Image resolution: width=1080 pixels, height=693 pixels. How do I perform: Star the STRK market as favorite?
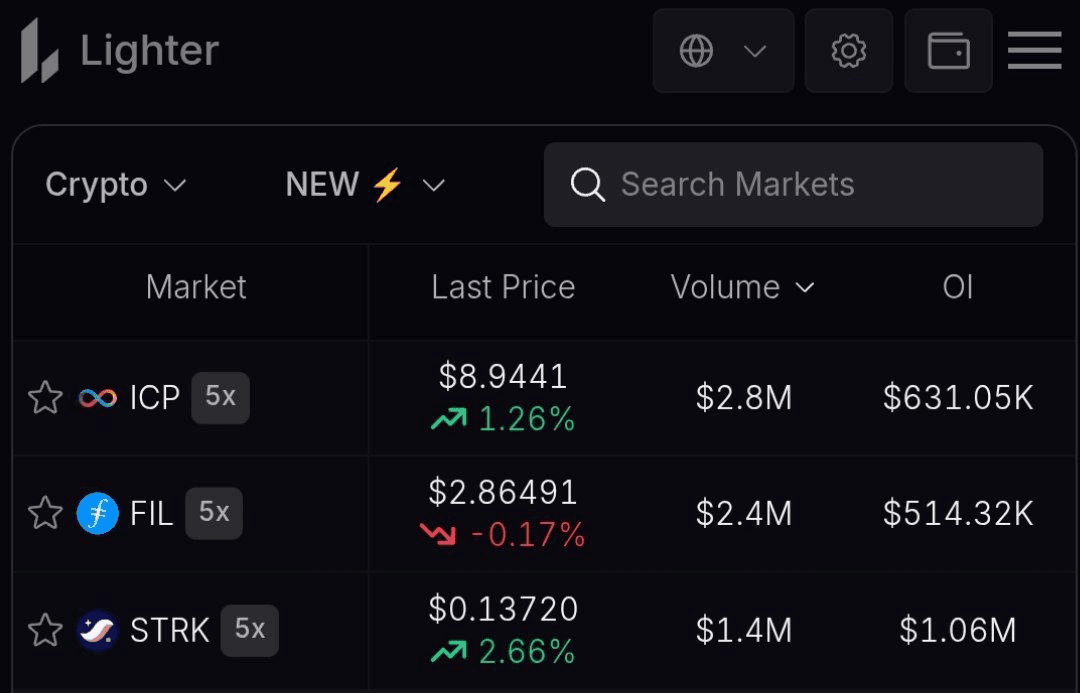[x=45, y=630]
